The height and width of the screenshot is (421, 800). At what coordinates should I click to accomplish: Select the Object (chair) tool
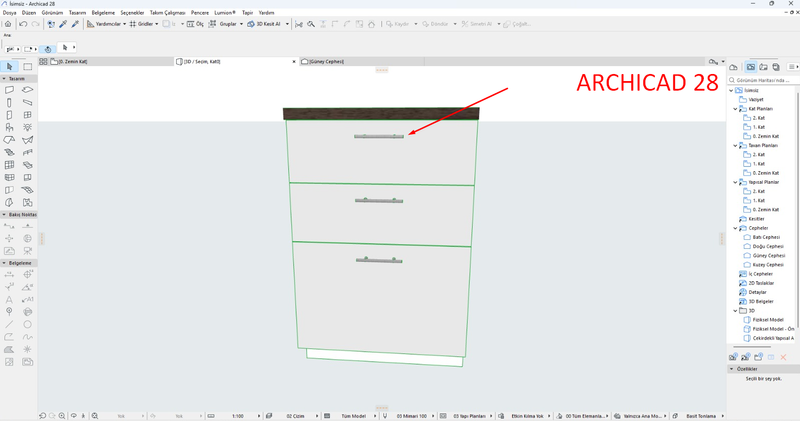(x=9, y=127)
